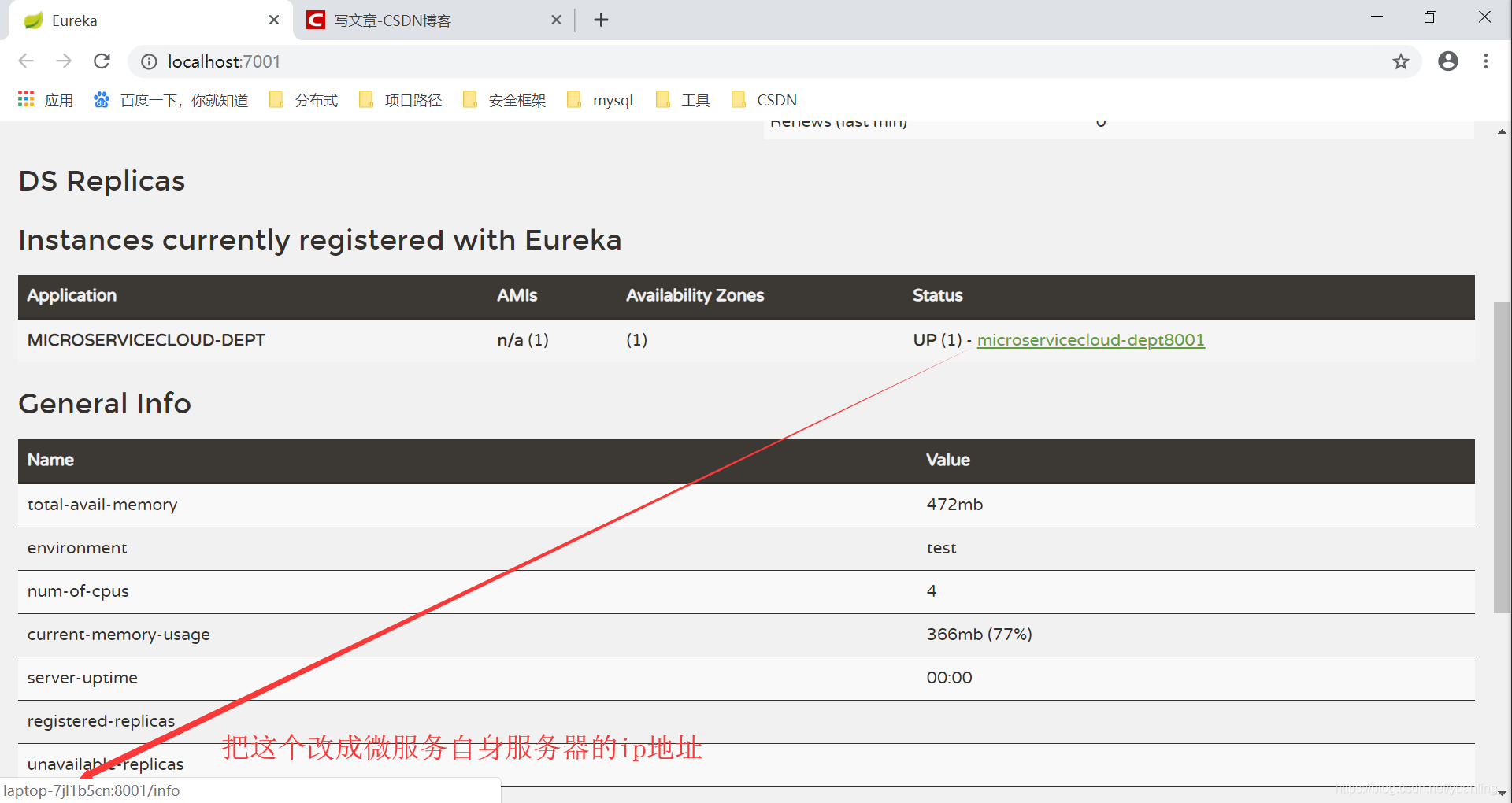Open the 安全框架 bookmark folder
The width and height of the screenshot is (1512, 803).
coord(504,100)
